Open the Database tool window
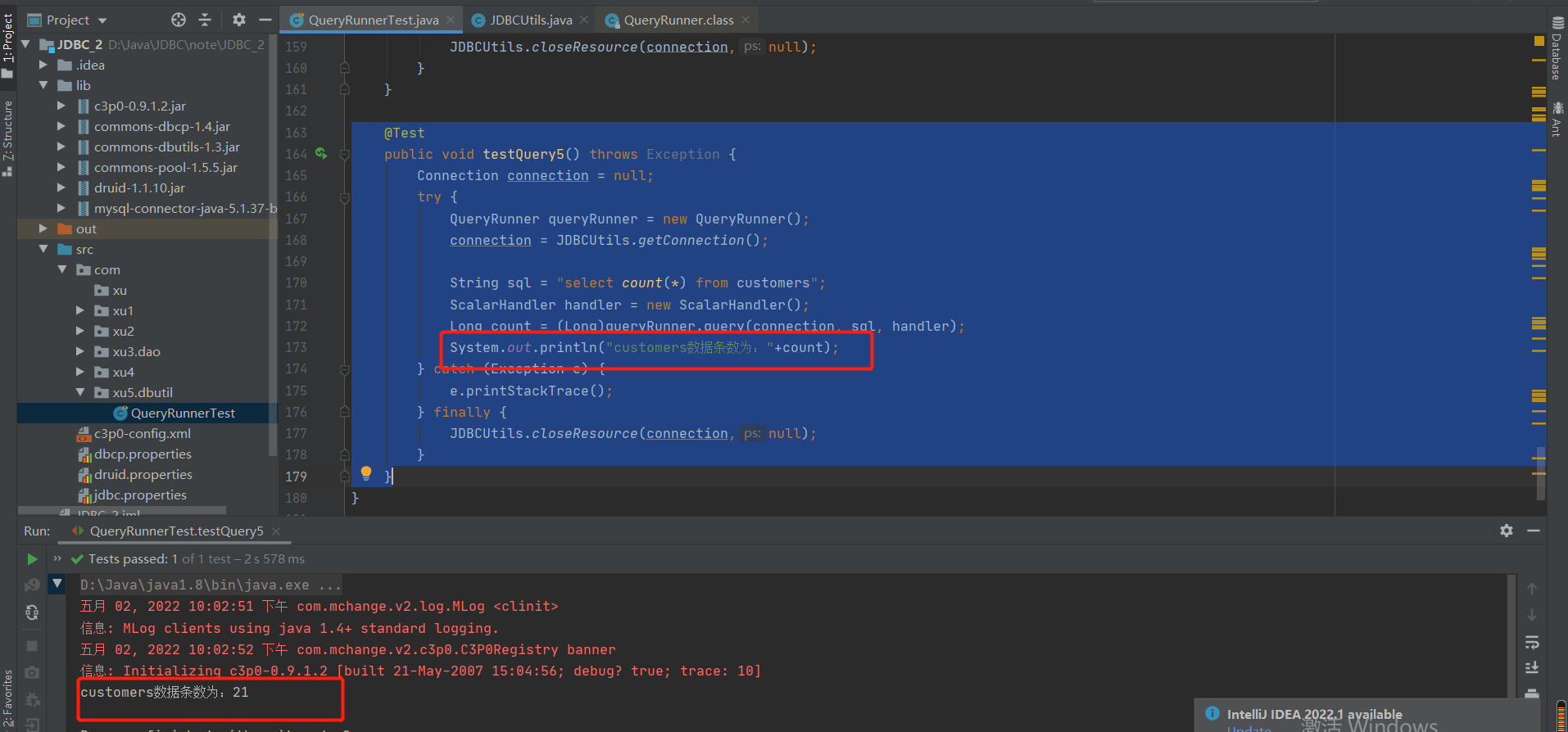The image size is (1568, 732). 1557,49
